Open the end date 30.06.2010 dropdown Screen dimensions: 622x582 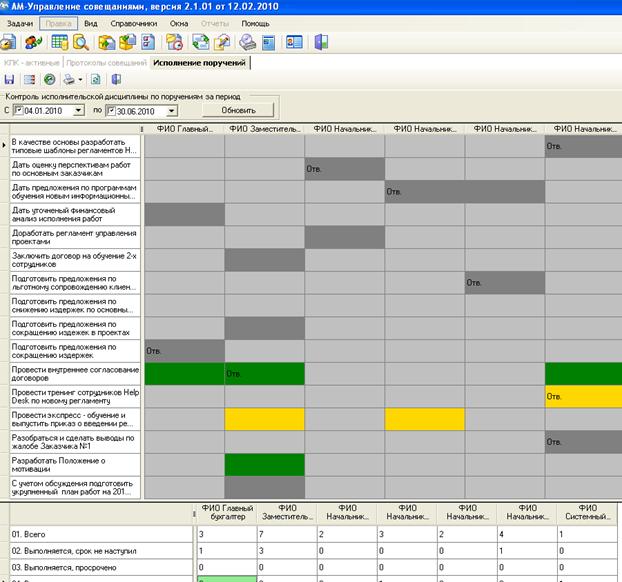(x=172, y=110)
